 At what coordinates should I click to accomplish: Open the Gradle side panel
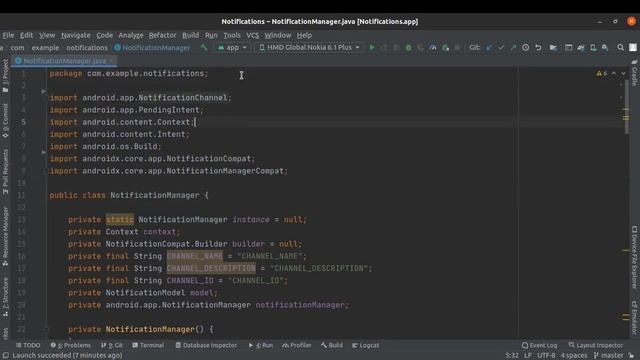tap(635, 73)
